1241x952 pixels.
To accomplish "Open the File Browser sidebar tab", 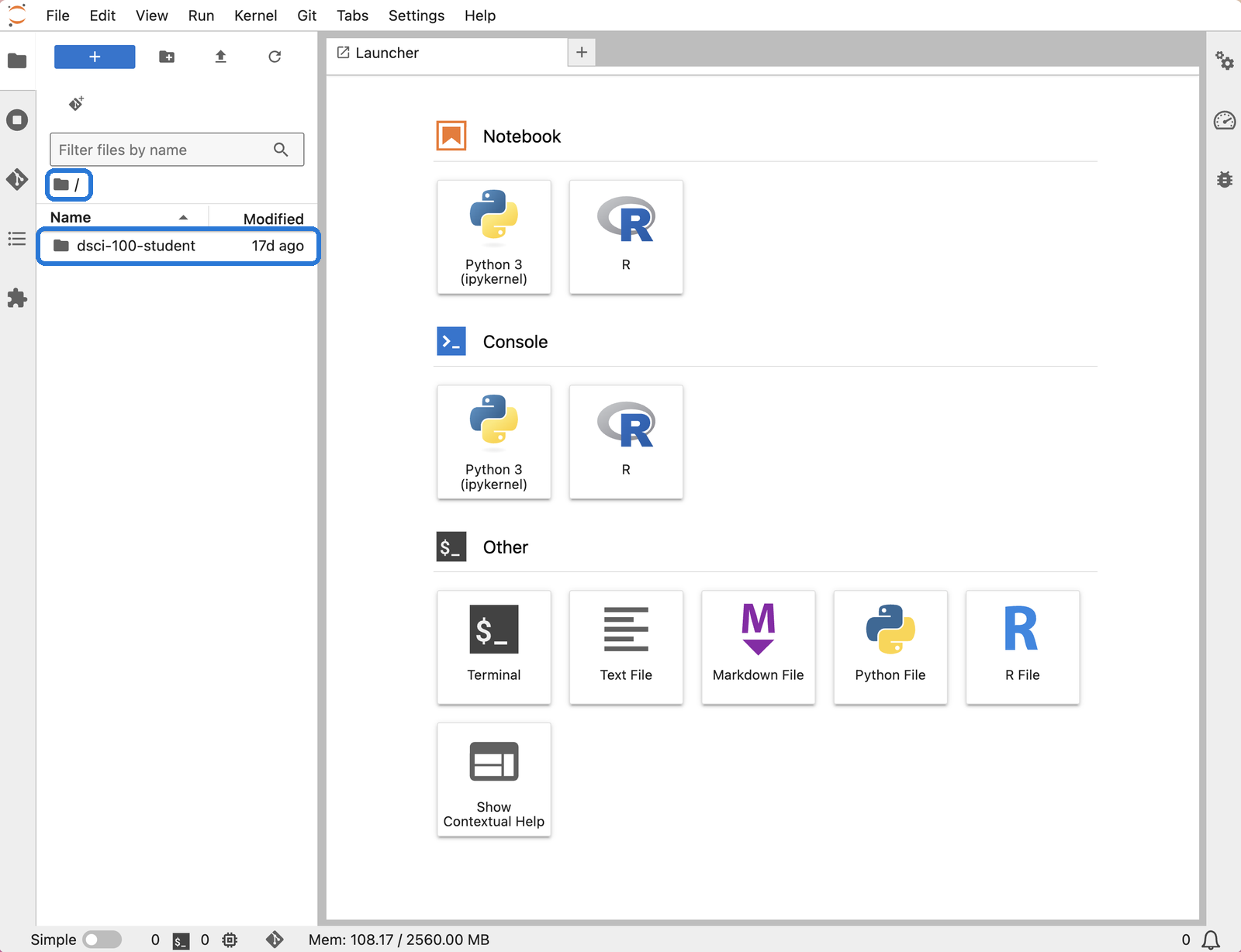I will [x=17, y=60].
